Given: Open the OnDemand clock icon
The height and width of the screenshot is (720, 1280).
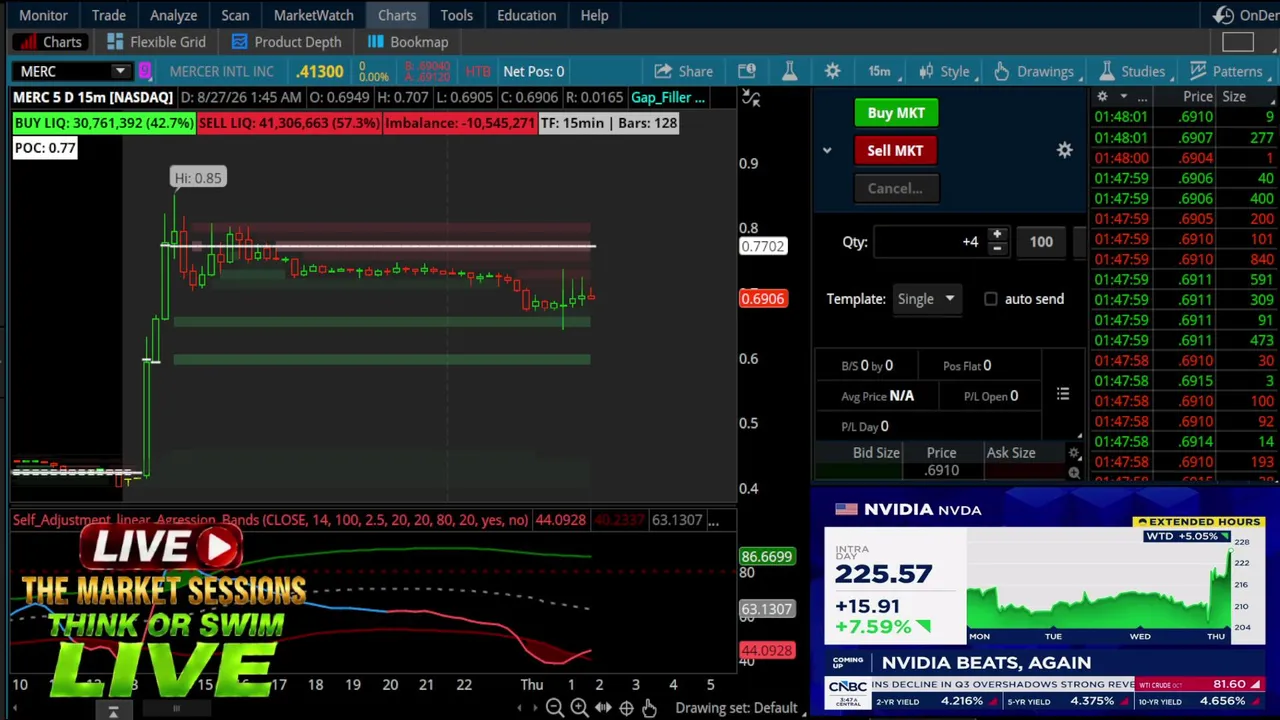Looking at the screenshot, I should (x=1223, y=15).
